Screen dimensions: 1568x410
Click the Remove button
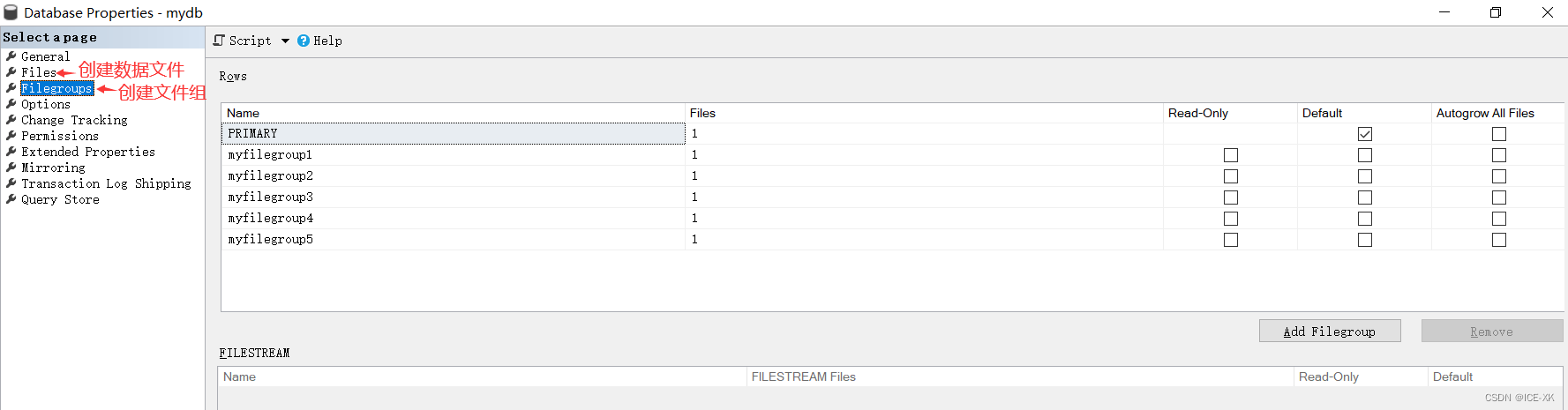tap(1491, 332)
